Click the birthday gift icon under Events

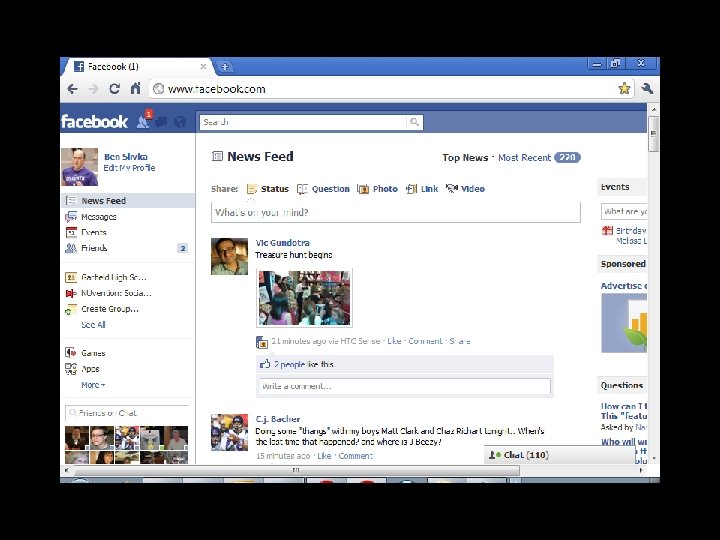[x=607, y=231]
